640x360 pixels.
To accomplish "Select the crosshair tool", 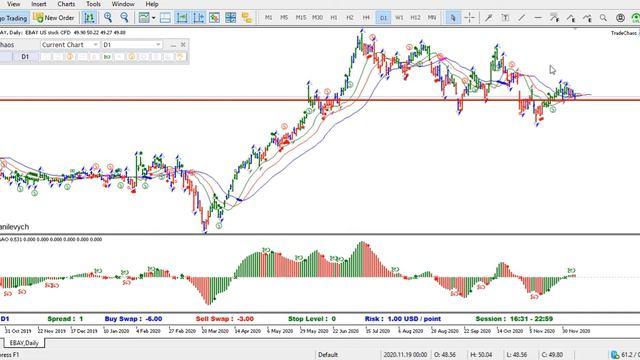I will pos(469,18).
